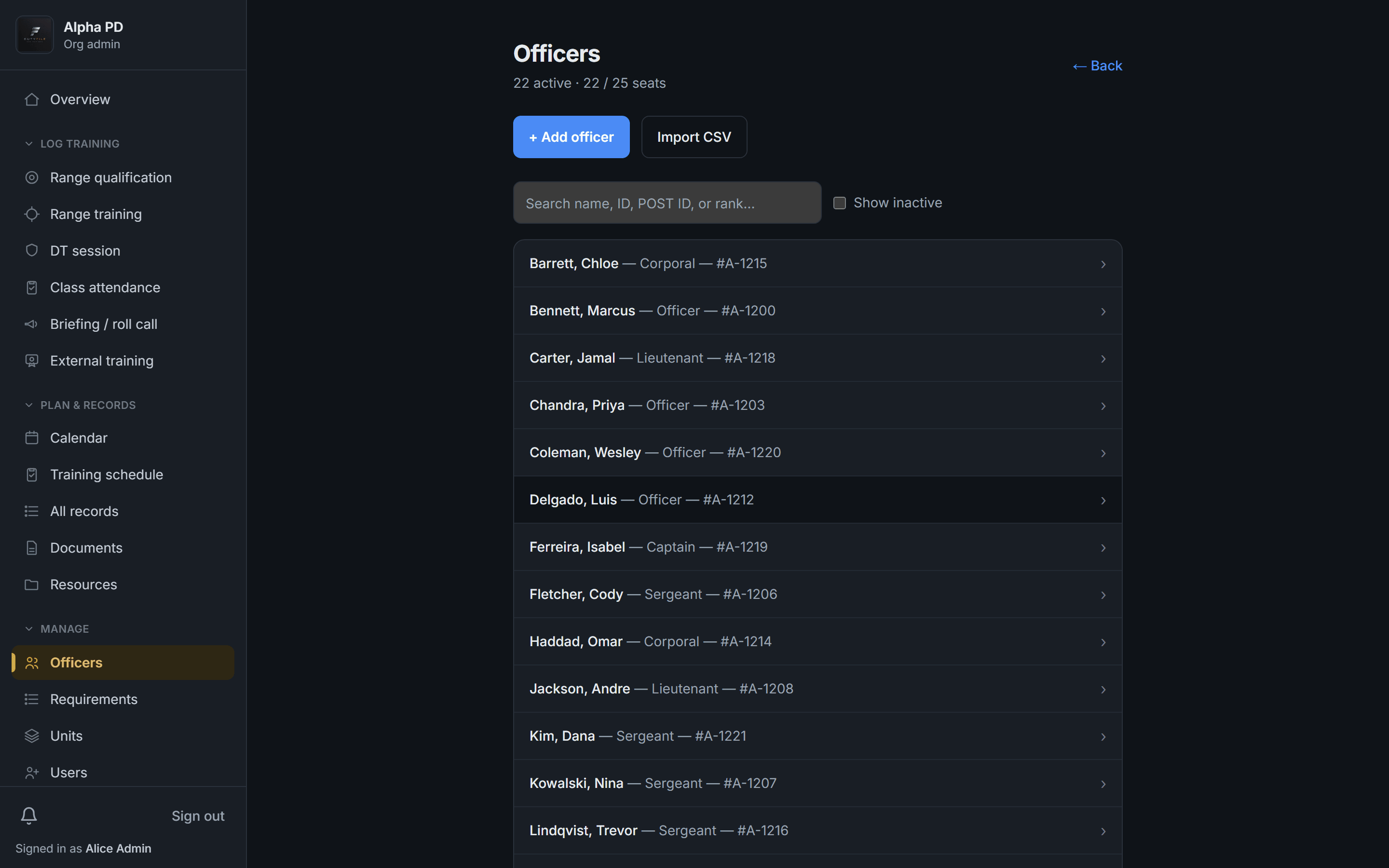Click the Import CSV button
Viewport: 1389px width, 868px height.
coord(694,136)
